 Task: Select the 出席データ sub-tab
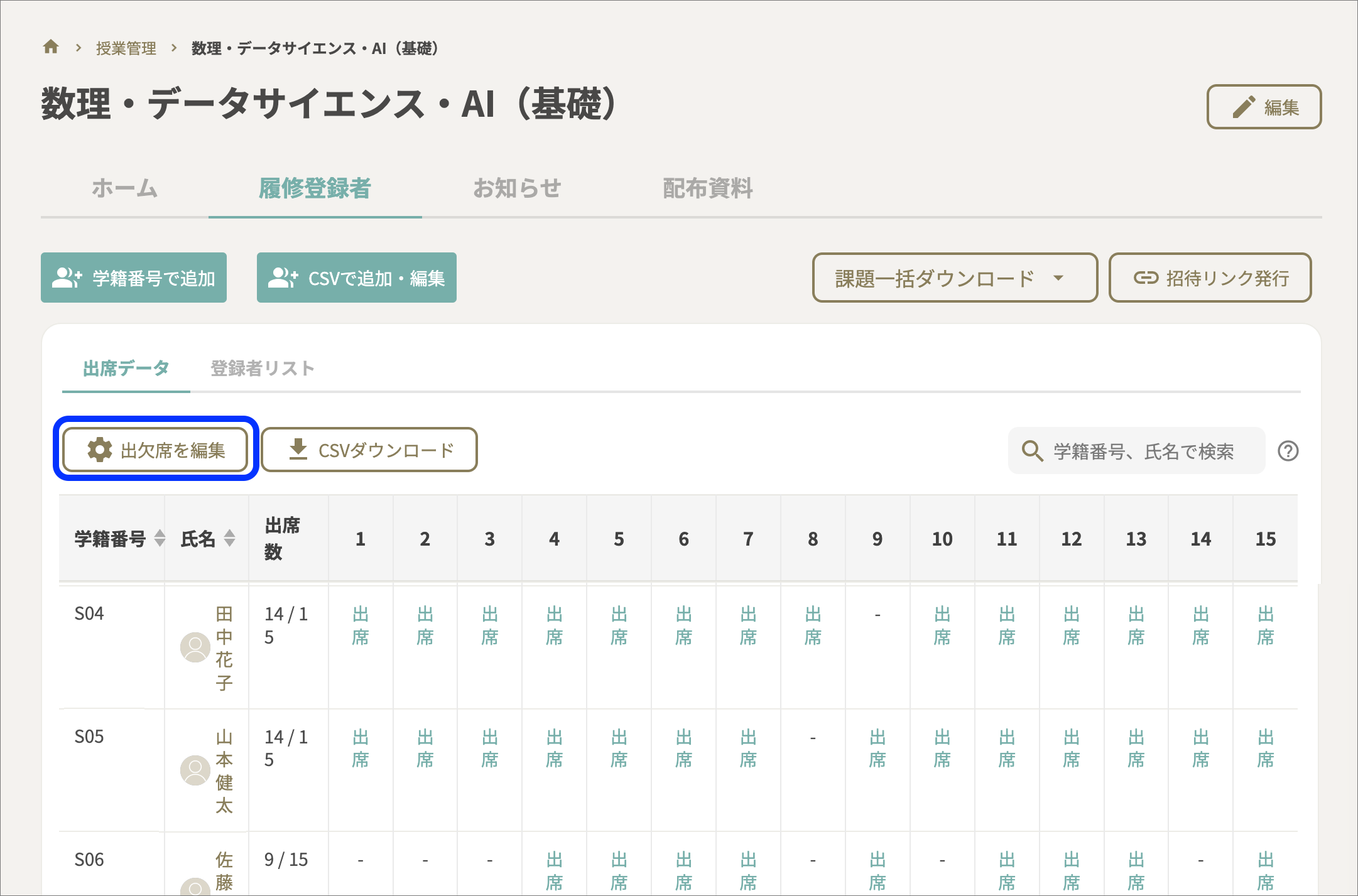coord(126,368)
